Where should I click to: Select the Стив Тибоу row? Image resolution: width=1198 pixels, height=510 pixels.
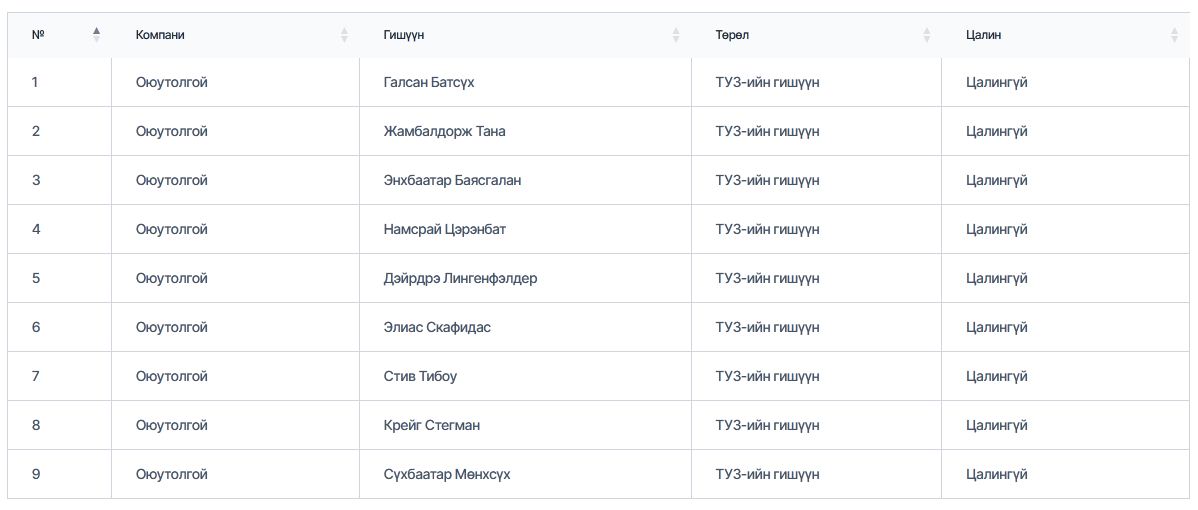420,376
